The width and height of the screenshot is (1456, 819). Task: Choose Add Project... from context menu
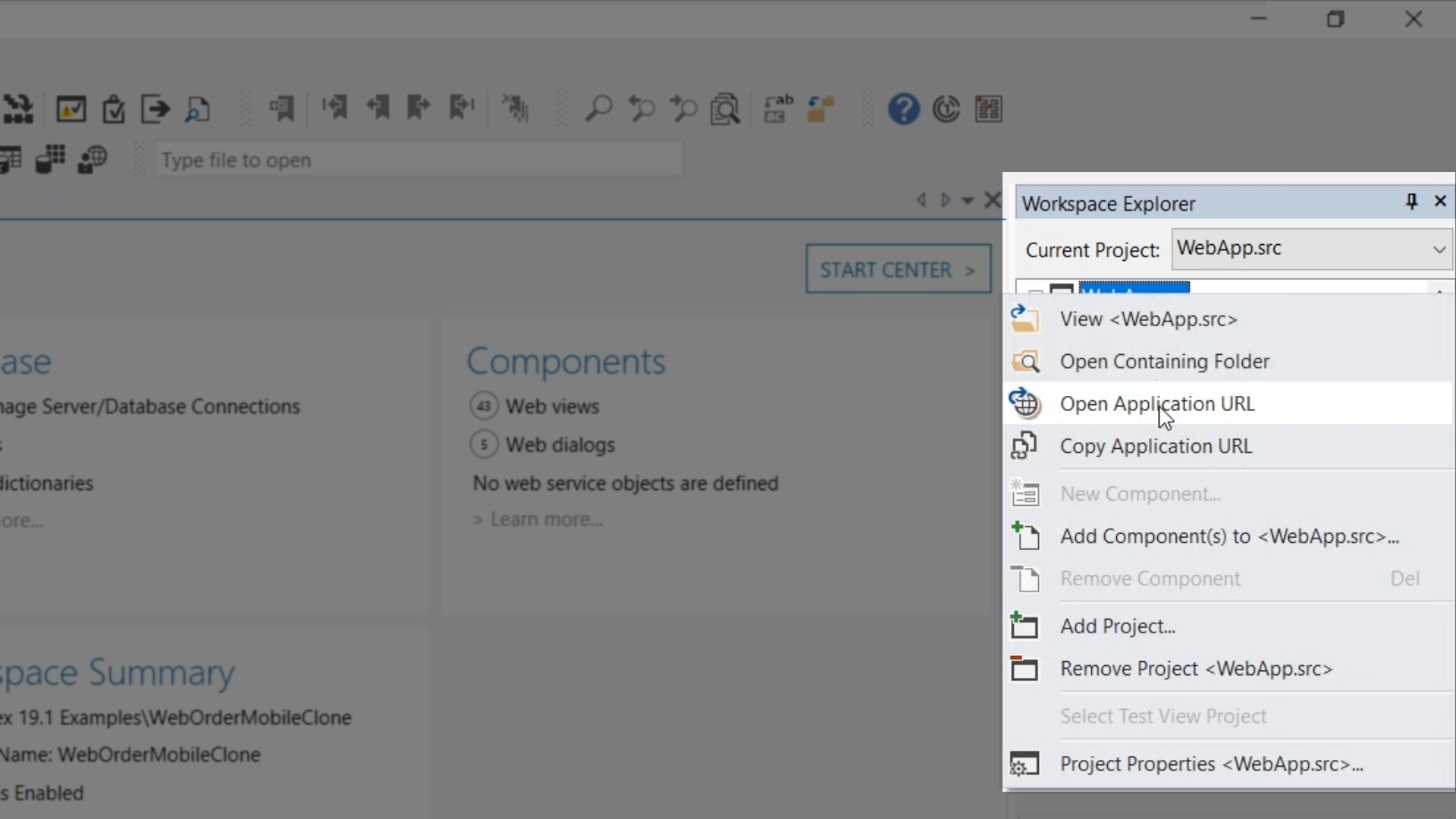(x=1118, y=626)
